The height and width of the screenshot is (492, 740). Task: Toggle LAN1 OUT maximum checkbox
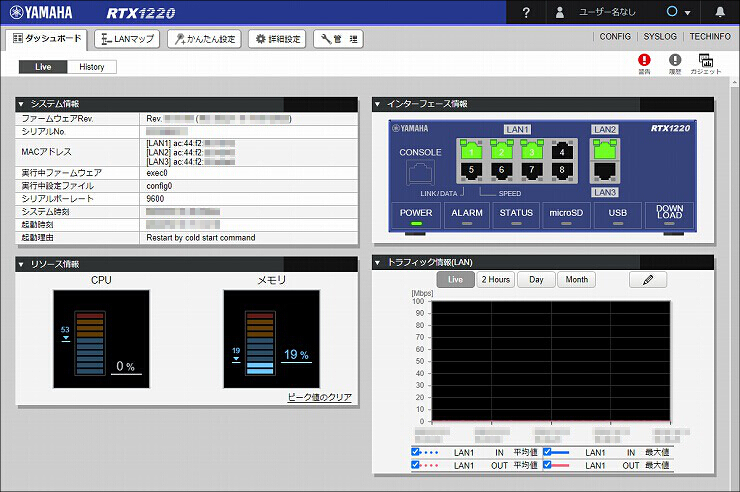[547, 465]
